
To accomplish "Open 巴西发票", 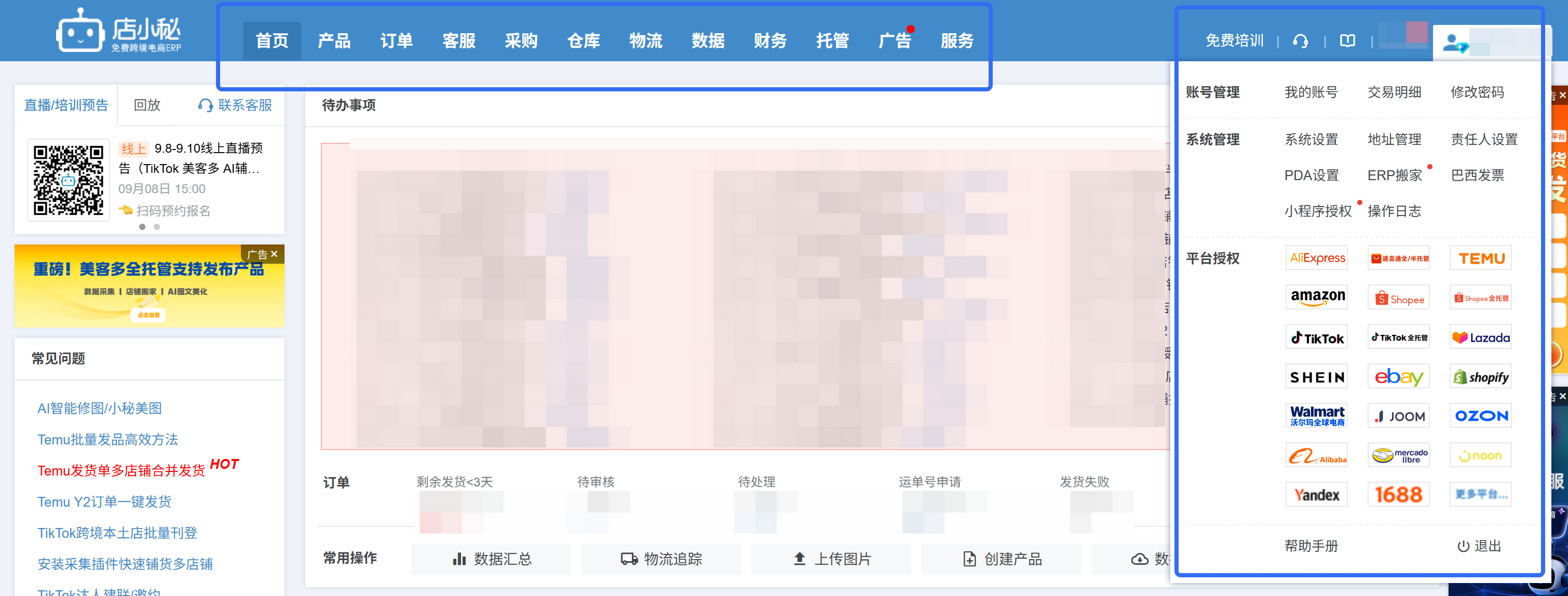I will click(1477, 175).
